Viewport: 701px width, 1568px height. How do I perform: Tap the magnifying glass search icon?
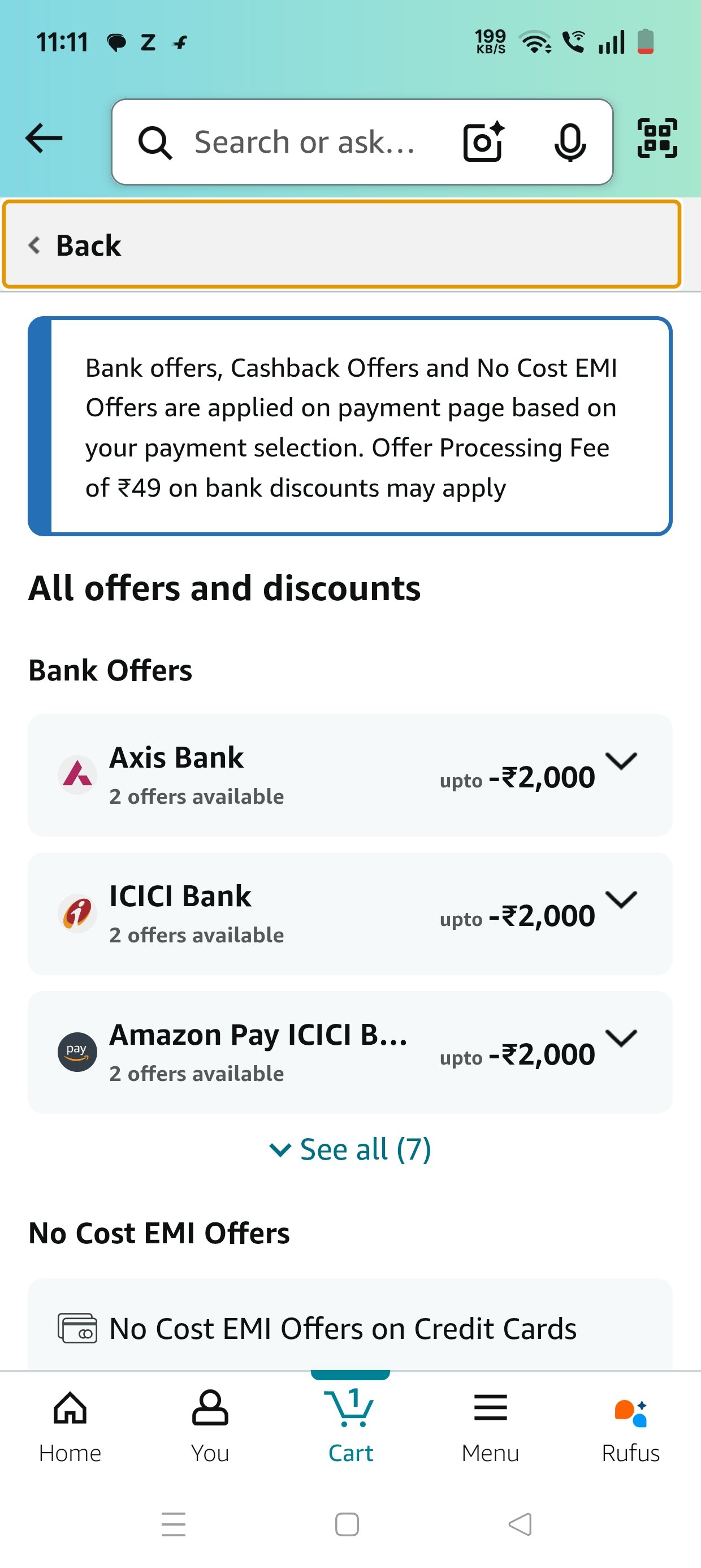(x=154, y=143)
